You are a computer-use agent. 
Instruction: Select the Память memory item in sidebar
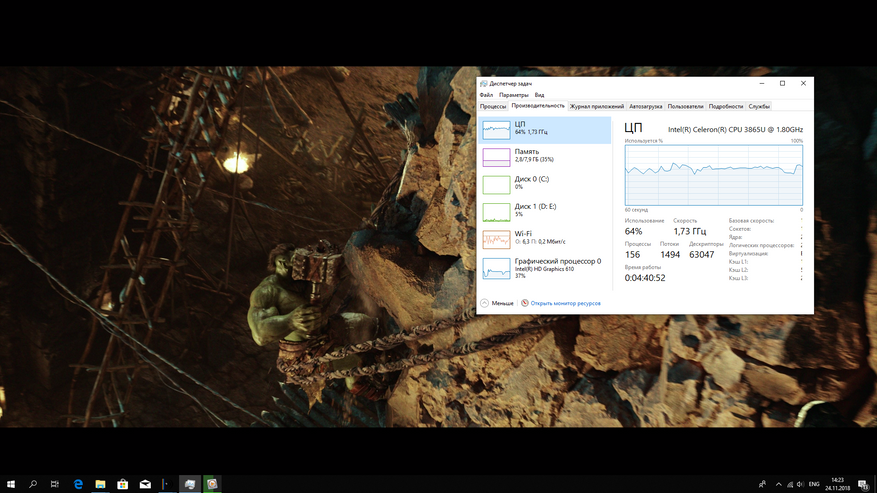point(544,156)
